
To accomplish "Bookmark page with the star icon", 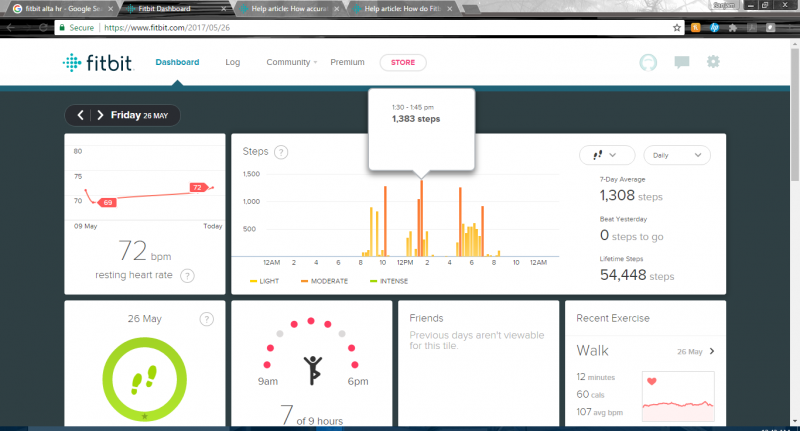I will coord(677,28).
